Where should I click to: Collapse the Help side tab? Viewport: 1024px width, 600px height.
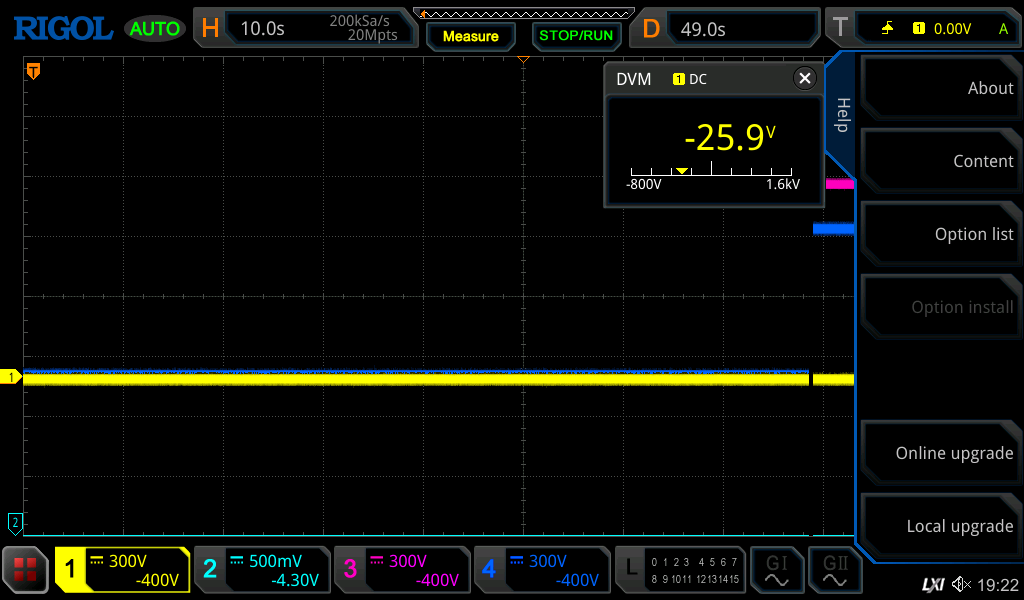[x=842, y=114]
